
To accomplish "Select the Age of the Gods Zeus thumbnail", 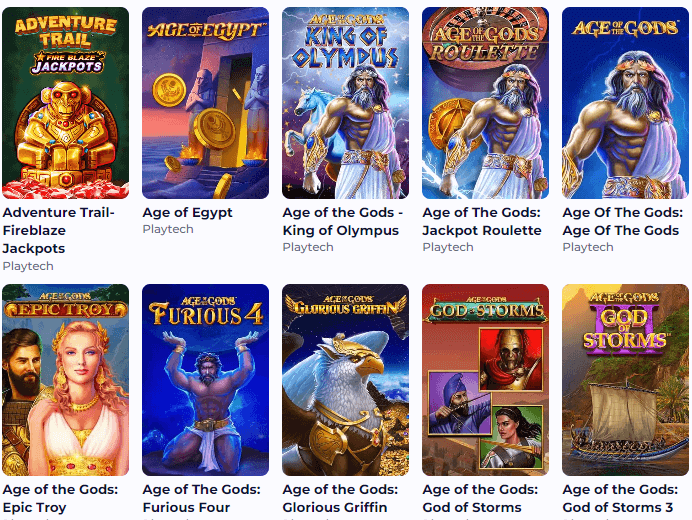I will 625,103.
